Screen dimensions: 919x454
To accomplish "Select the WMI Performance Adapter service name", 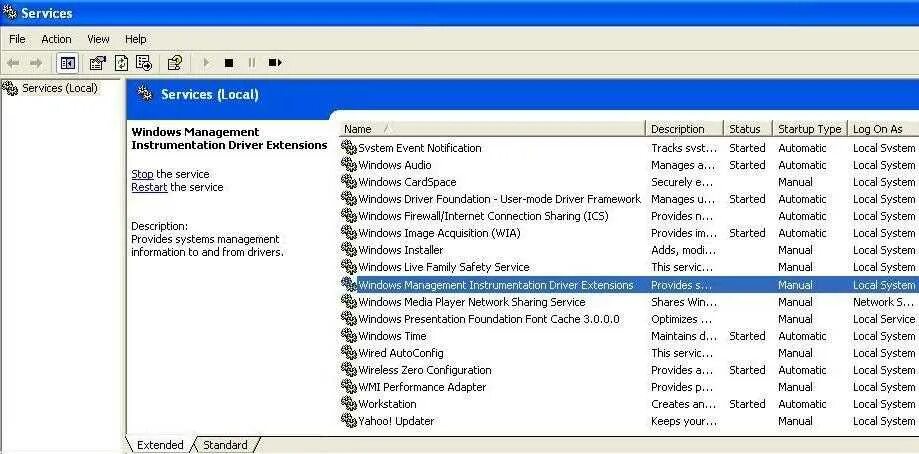I will [x=422, y=387].
